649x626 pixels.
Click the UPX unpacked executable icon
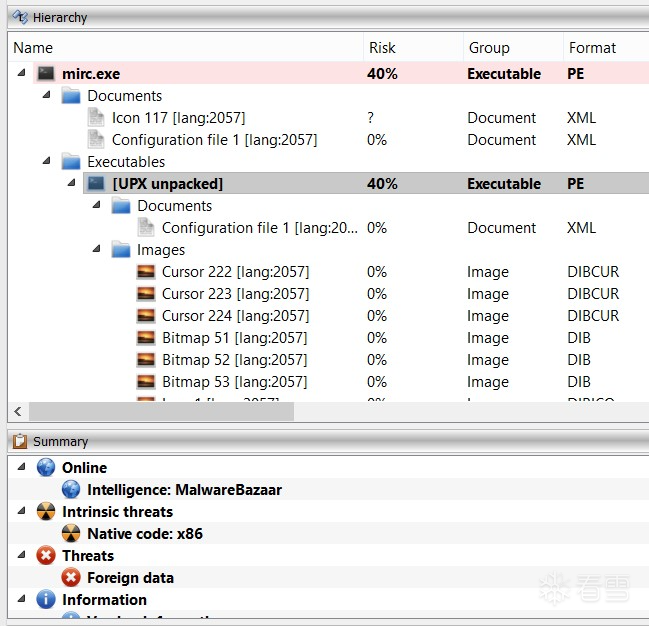96,183
